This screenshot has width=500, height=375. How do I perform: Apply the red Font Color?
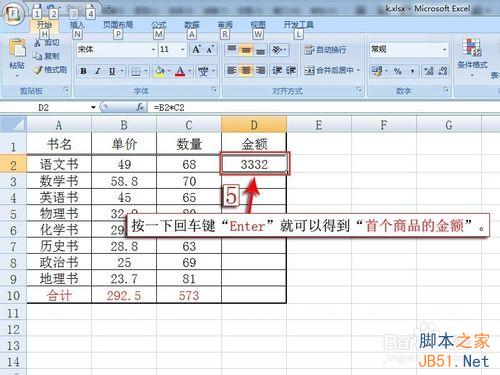180,71
